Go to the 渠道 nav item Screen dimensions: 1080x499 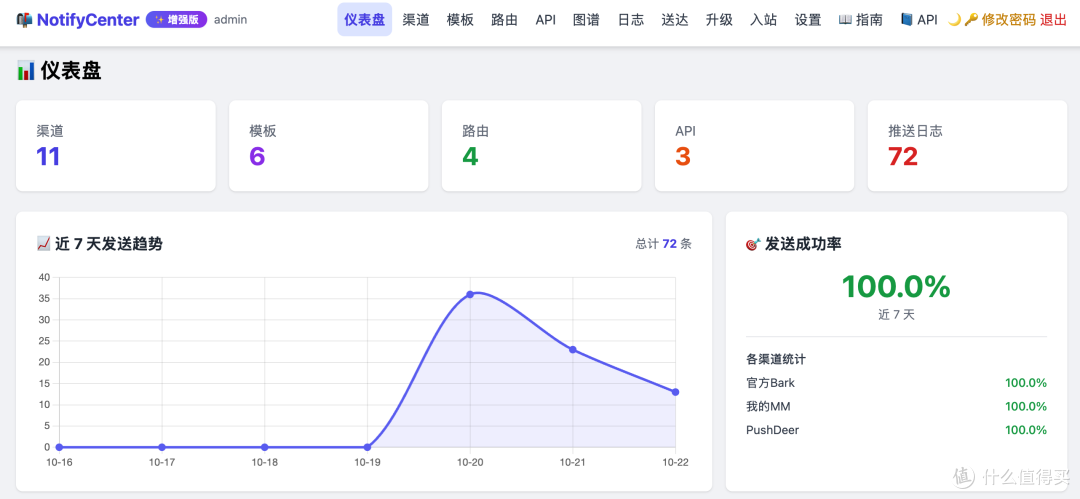click(416, 20)
